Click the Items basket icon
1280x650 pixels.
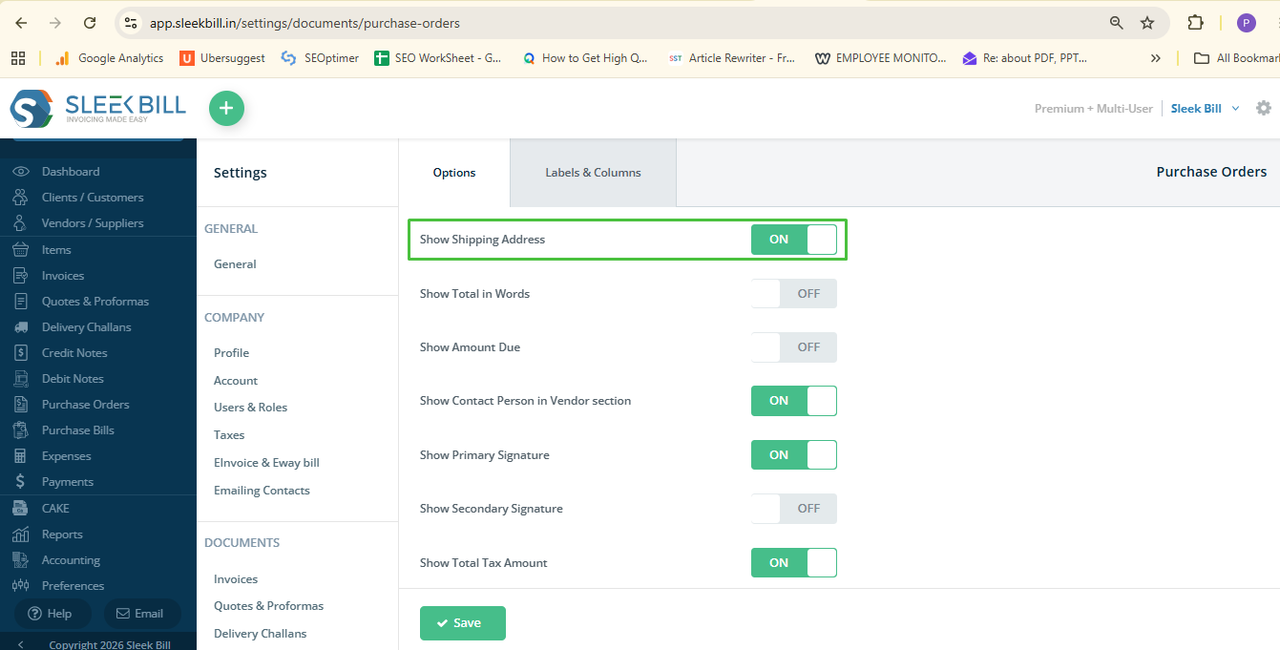pyautogui.click(x=21, y=249)
